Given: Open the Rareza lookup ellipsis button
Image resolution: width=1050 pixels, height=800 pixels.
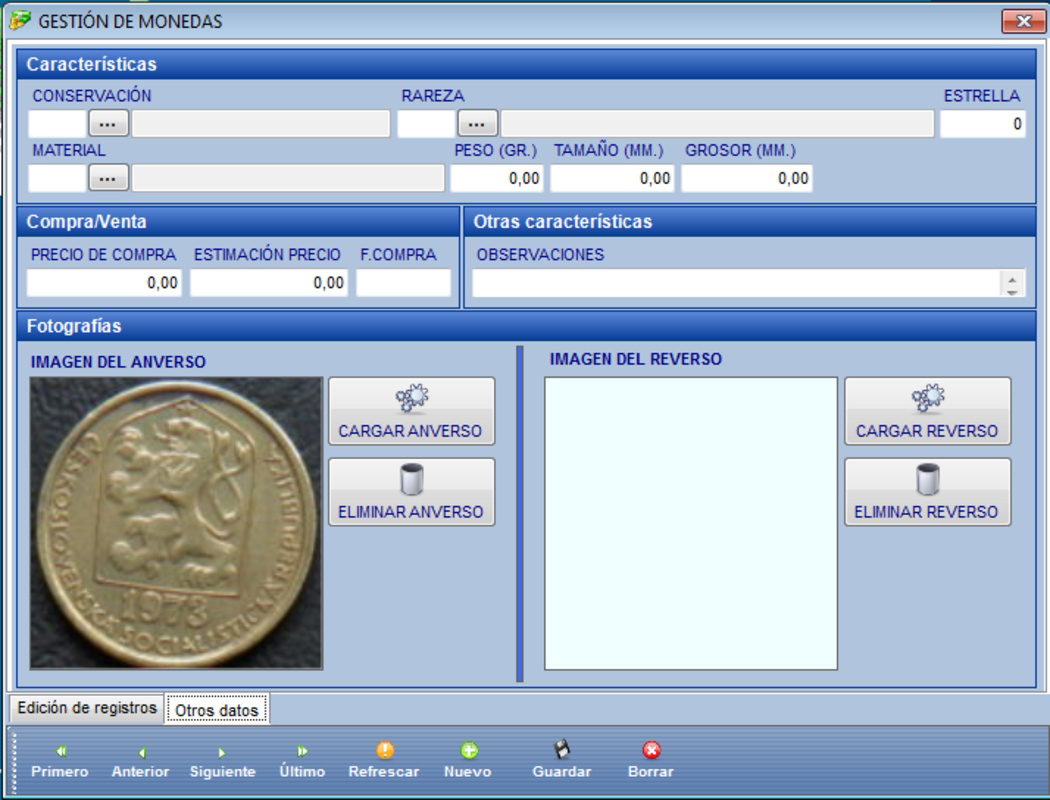Looking at the screenshot, I should [x=477, y=124].
